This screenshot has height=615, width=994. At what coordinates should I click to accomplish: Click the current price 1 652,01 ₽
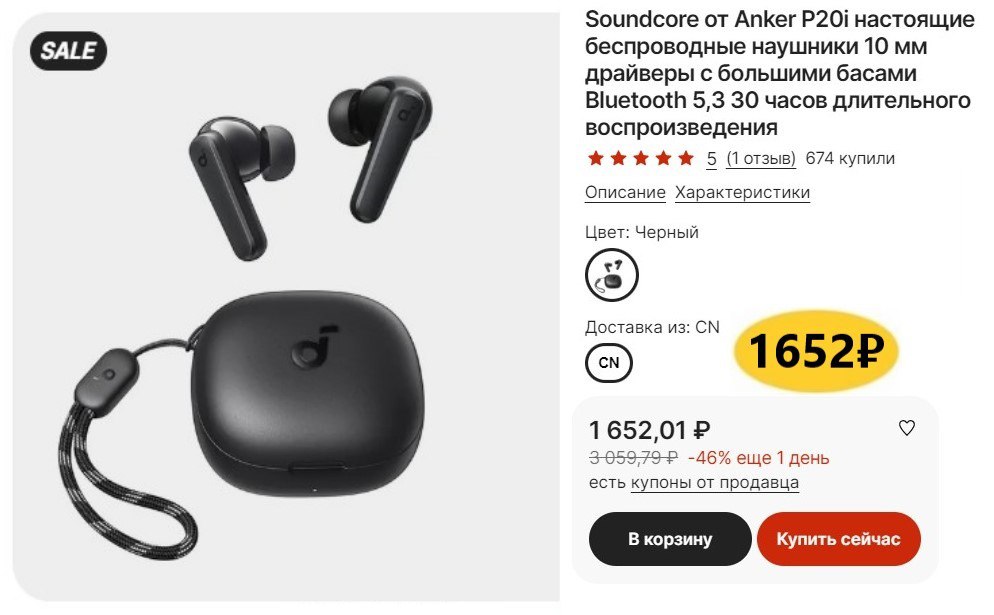pyautogui.click(x=650, y=430)
